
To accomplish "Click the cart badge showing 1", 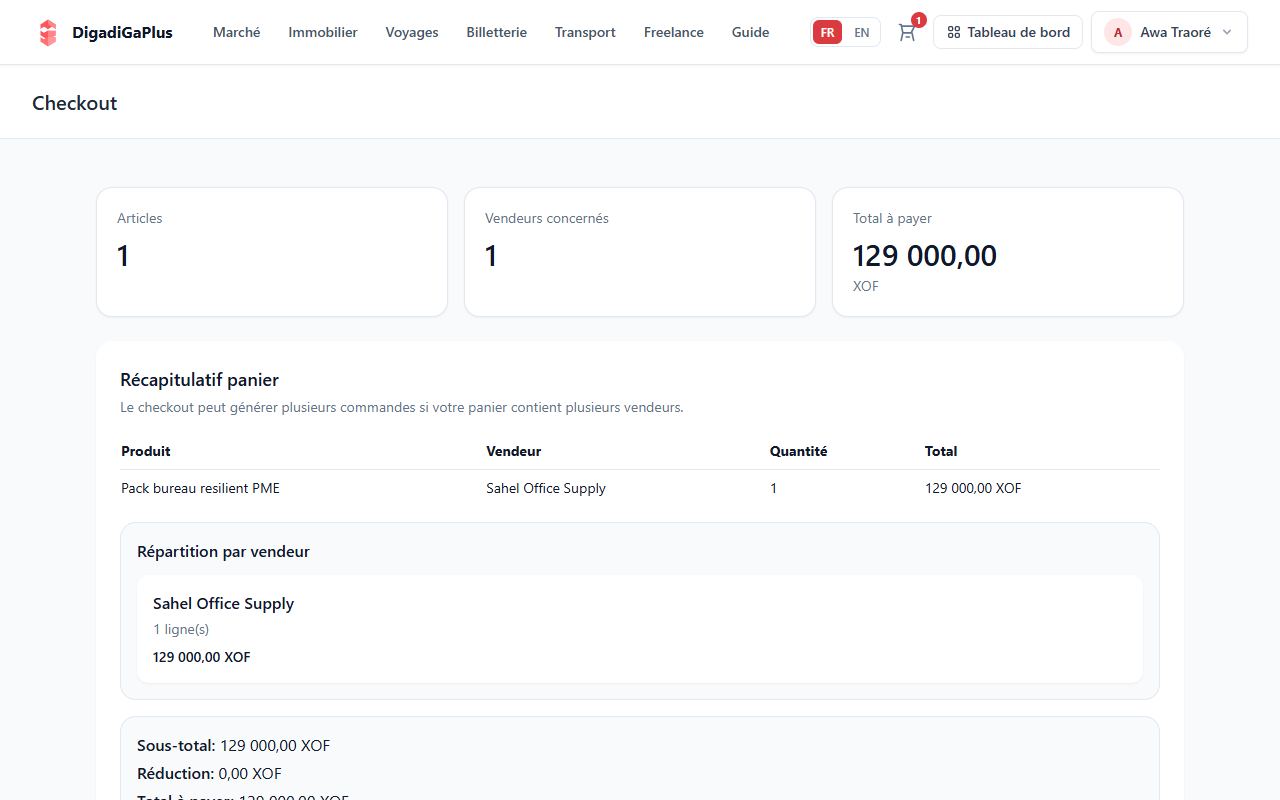I will 919,20.
